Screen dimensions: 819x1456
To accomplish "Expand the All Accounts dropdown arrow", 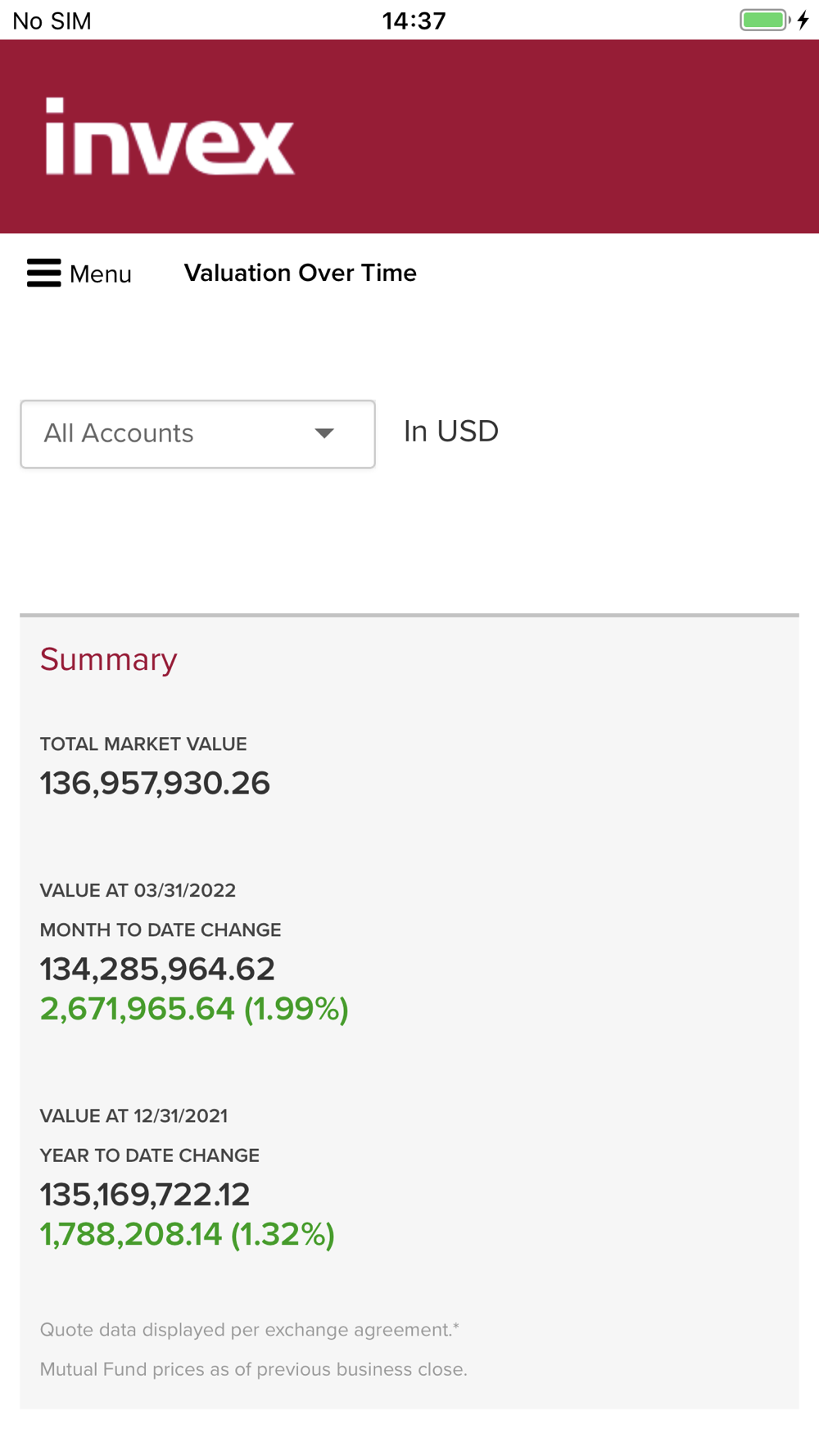I will click(x=324, y=433).
